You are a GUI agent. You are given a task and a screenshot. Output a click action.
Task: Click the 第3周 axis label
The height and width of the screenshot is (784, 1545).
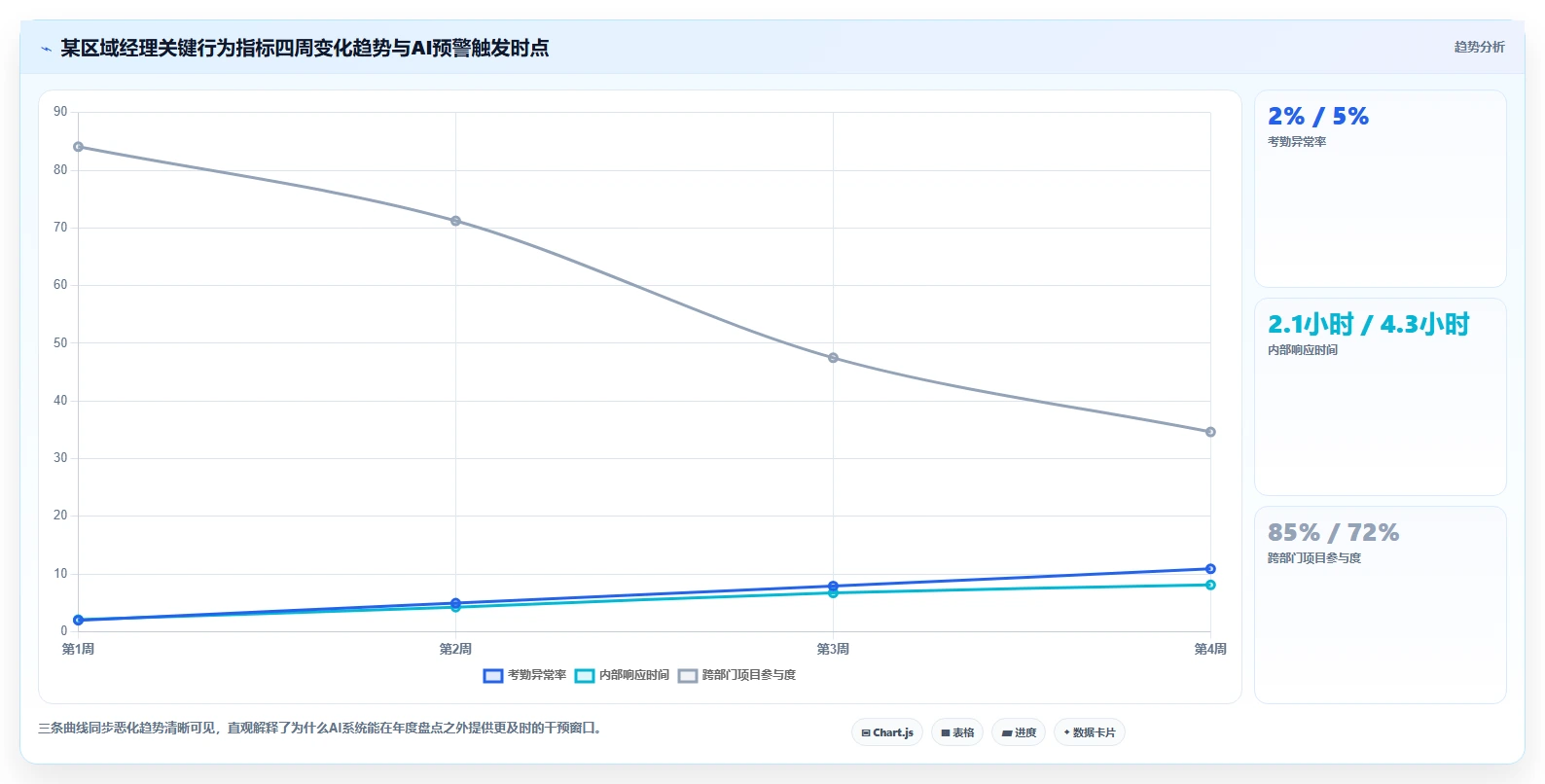833,649
